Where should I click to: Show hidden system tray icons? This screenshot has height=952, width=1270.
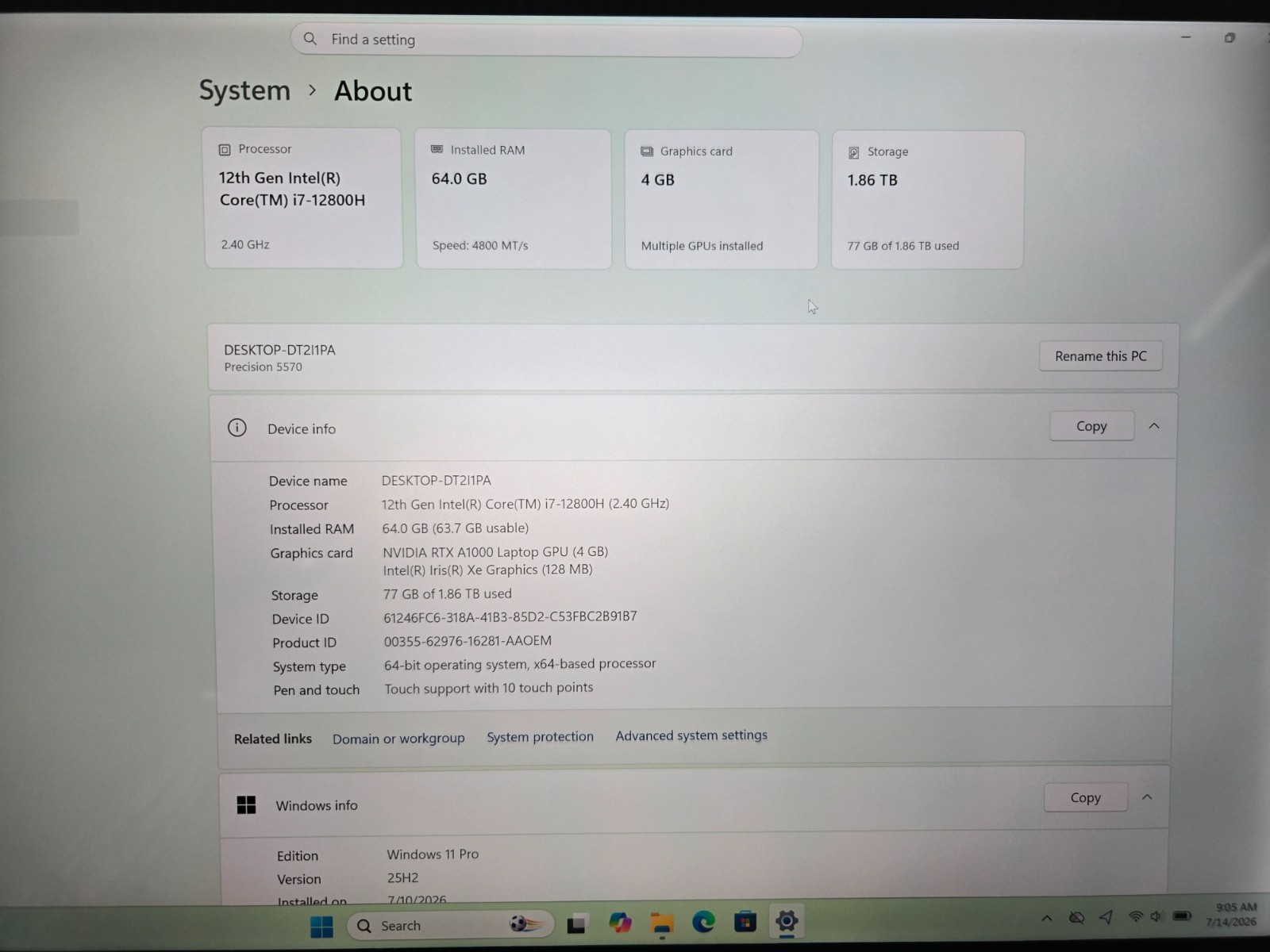click(1047, 918)
